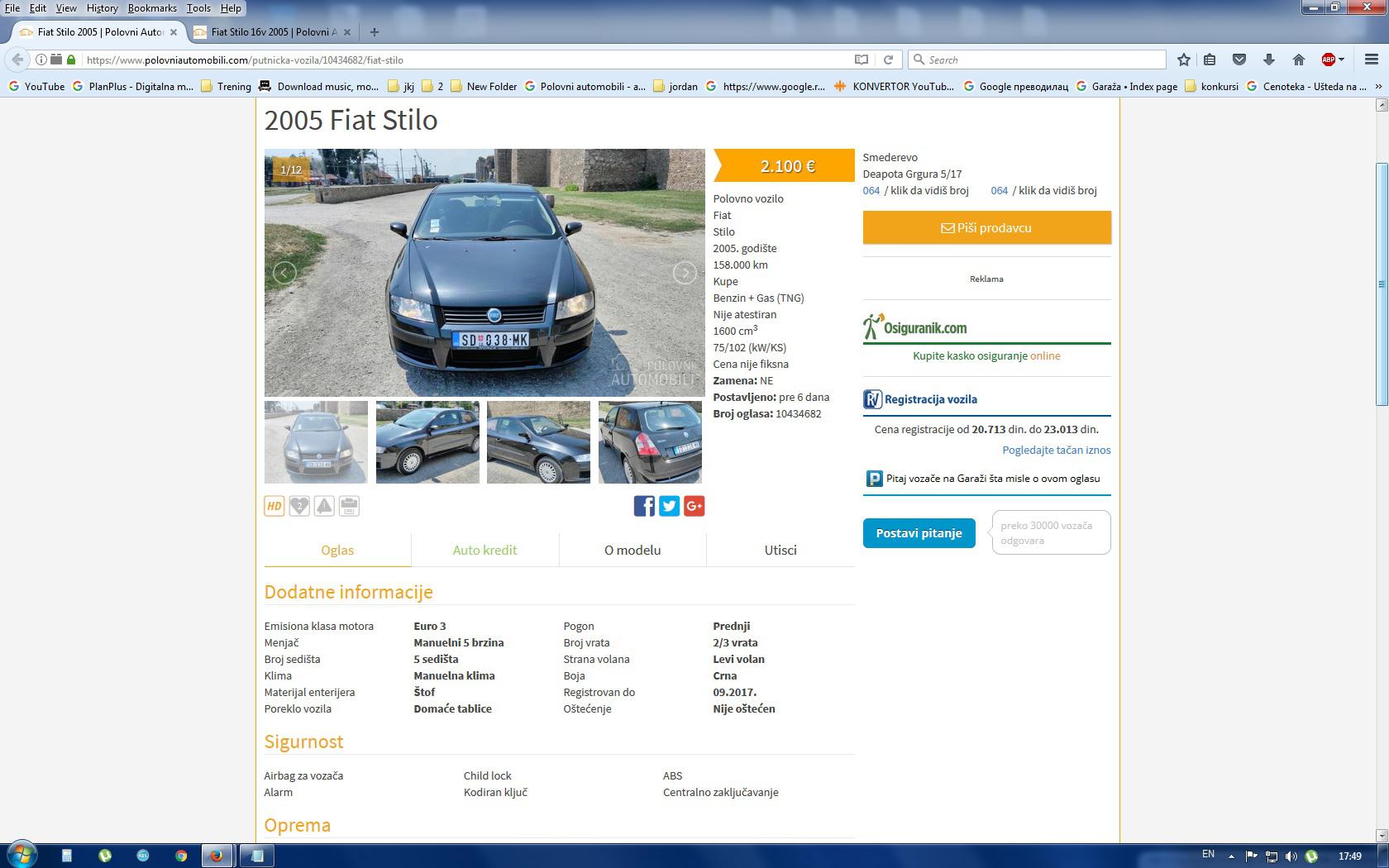Click the 'Postavi pitanje' button
This screenshot has width=1389, height=868.
coord(919,533)
